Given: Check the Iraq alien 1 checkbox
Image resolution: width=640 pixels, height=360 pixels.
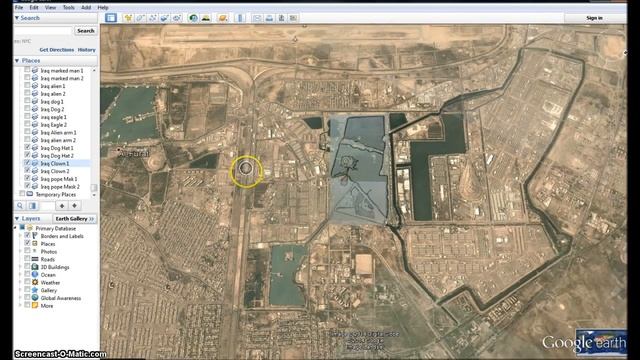Looking at the screenshot, I should point(27,86).
